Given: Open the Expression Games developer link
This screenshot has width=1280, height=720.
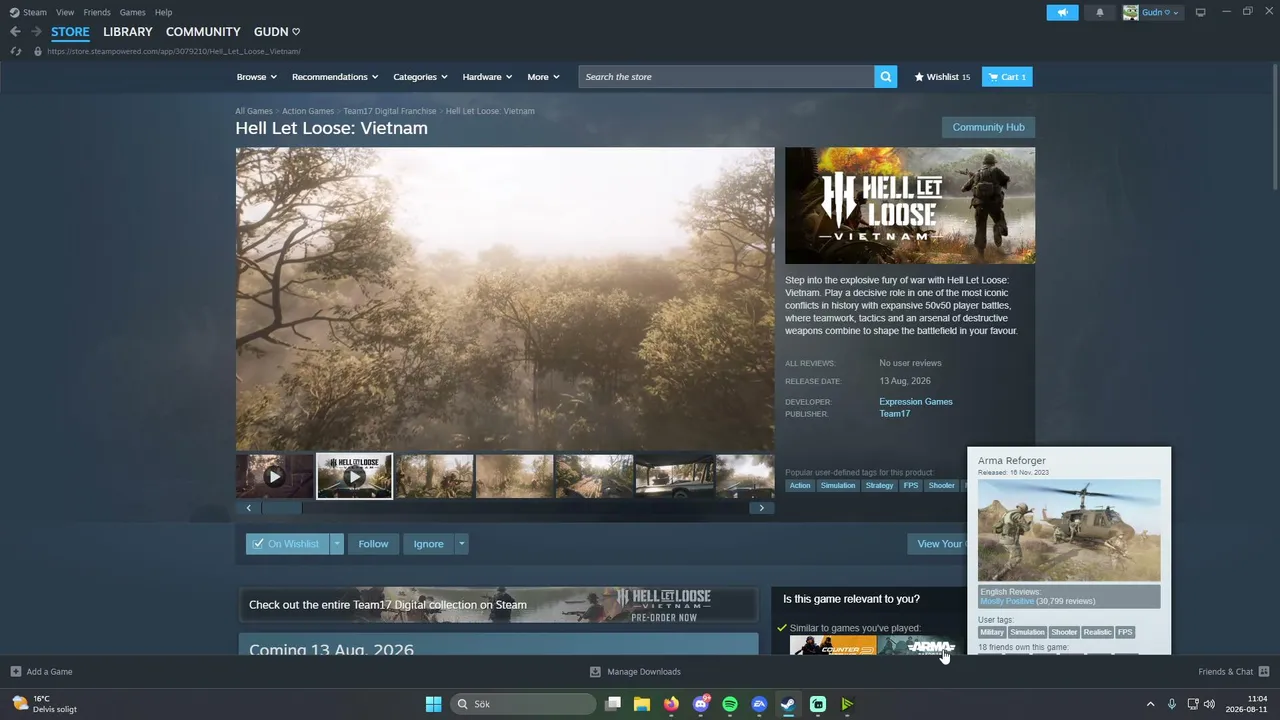Looking at the screenshot, I should pyautogui.click(x=916, y=402).
